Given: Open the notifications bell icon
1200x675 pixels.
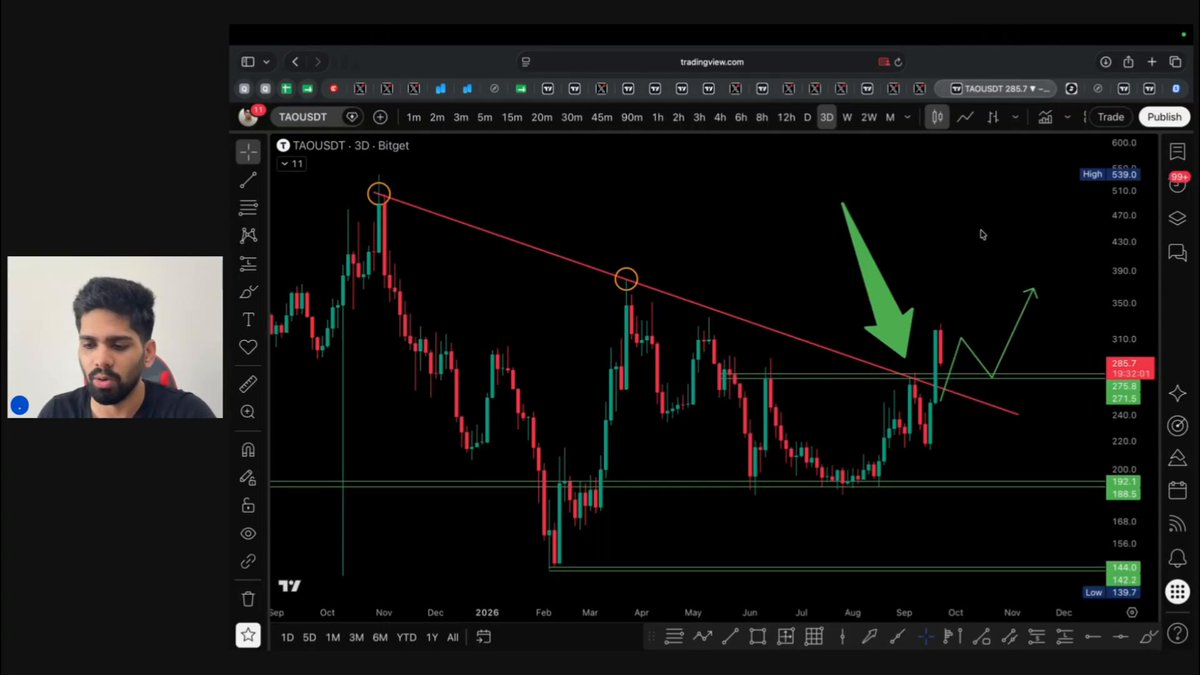Looking at the screenshot, I should click(x=1177, y=558).
